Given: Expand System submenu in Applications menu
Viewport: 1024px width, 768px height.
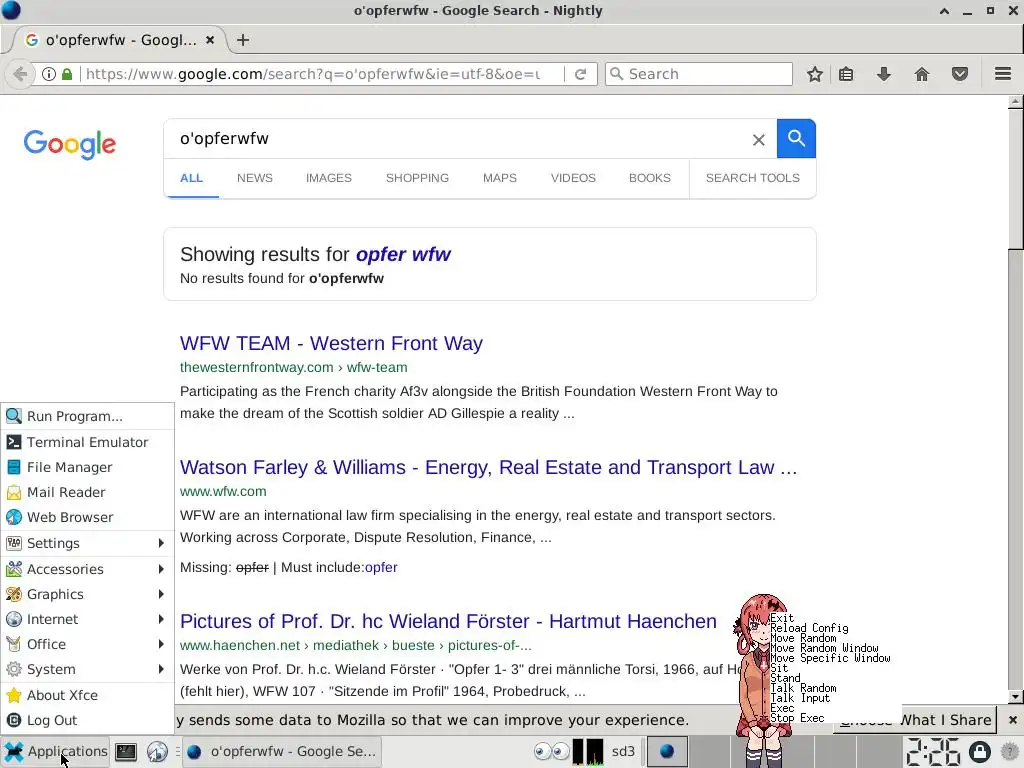Looking at the screenshot, I should tap(88, 669).
